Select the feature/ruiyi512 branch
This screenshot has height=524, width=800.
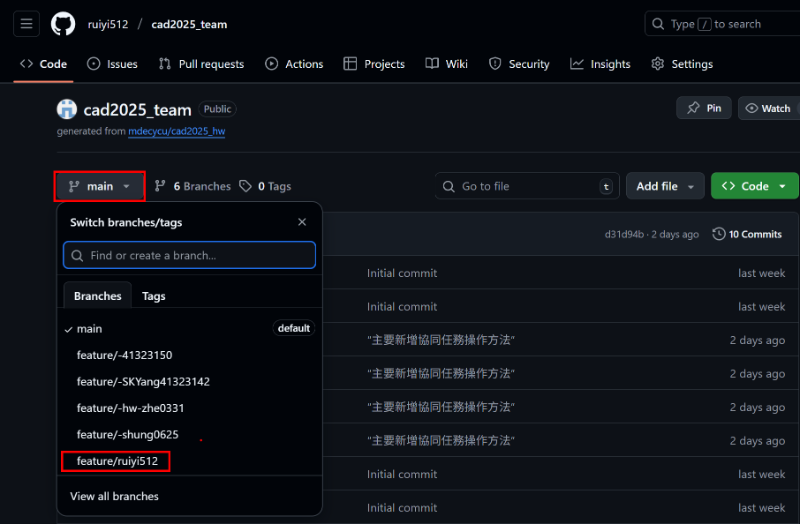[x=116, y=461]
